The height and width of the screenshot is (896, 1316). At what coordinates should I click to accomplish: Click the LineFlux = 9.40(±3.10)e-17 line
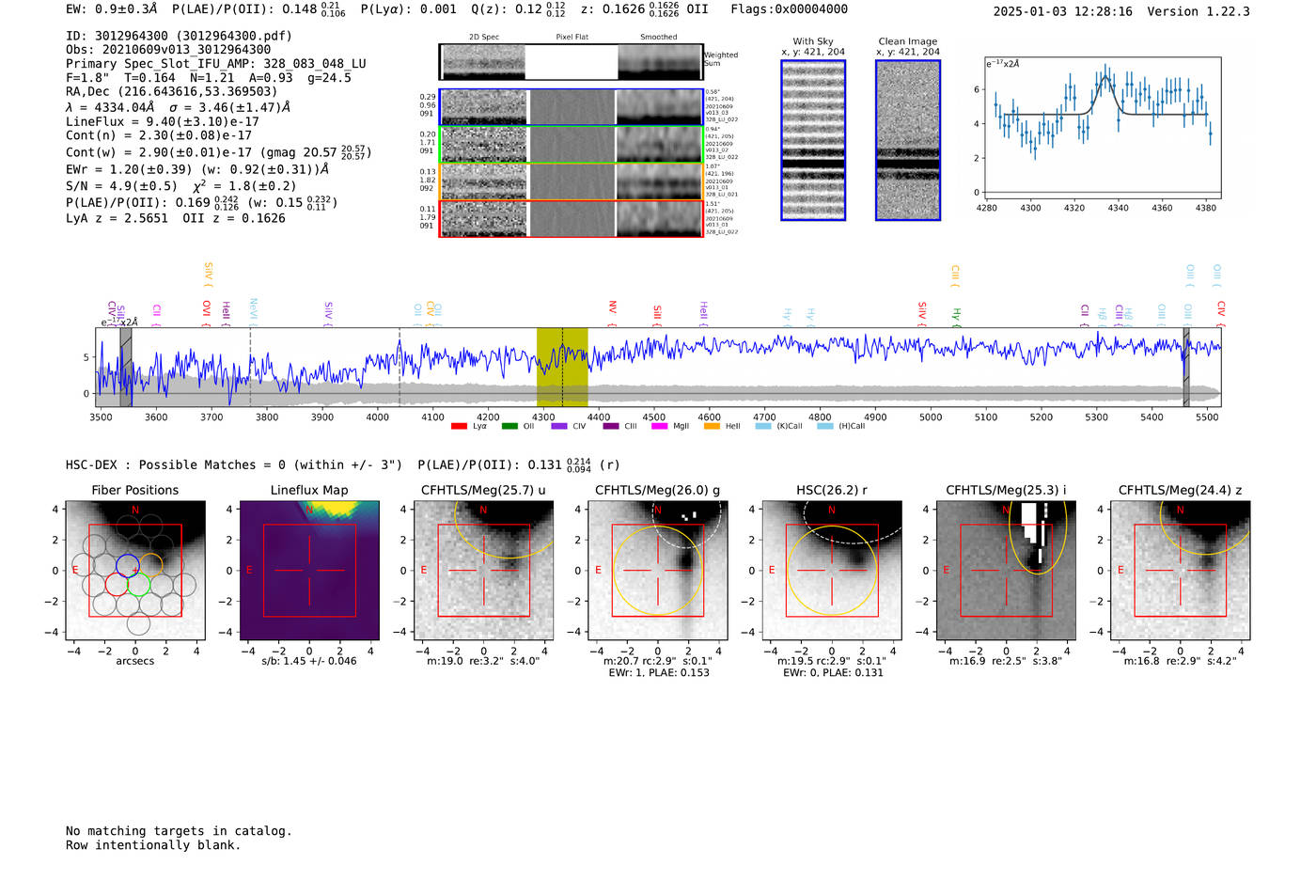tap(163, 121)
